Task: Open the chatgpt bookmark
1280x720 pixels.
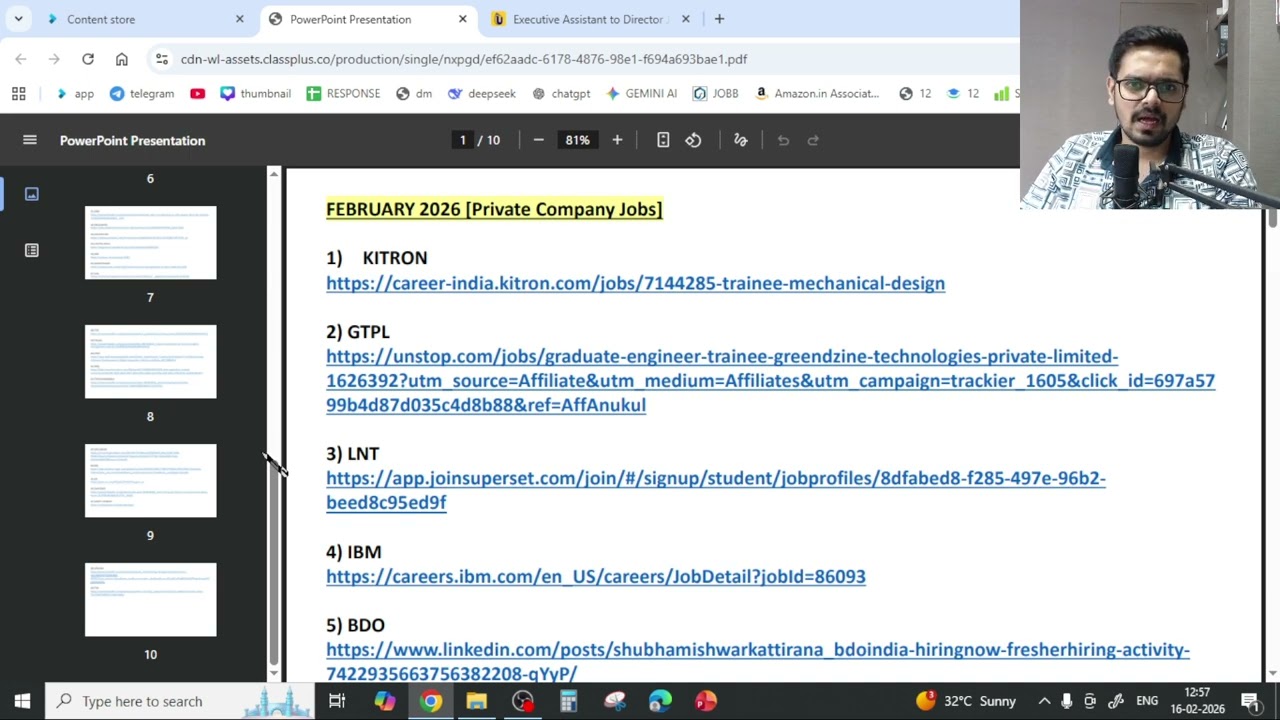Action: coord(561,93)
